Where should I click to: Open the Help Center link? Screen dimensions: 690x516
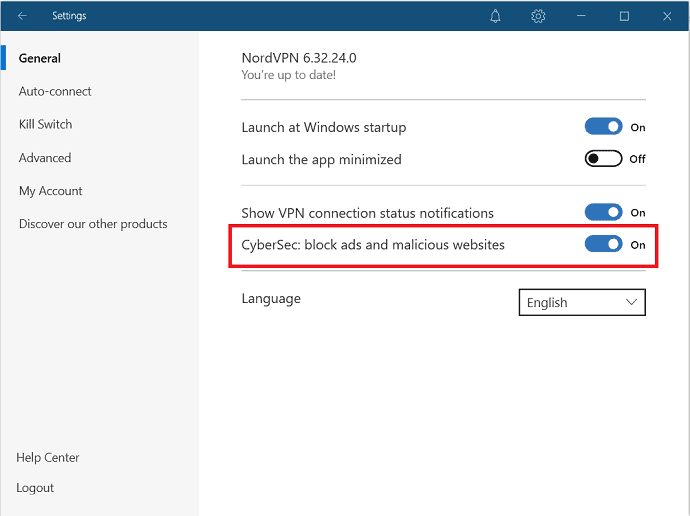(x=48, y=457)
